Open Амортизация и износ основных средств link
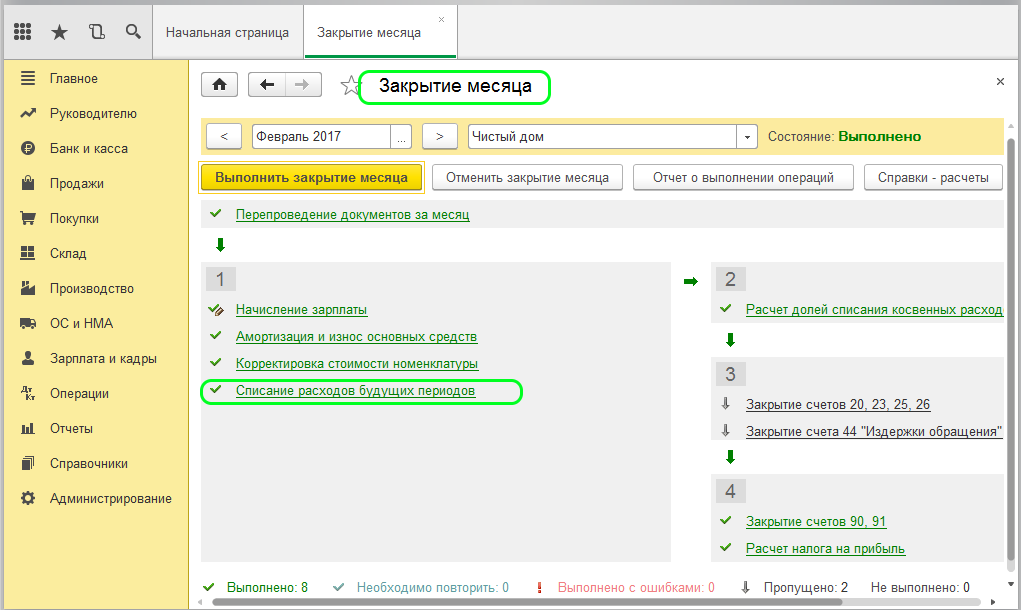Image resolution: width=1021 pixels, height=610 pixels. point(356,337)
